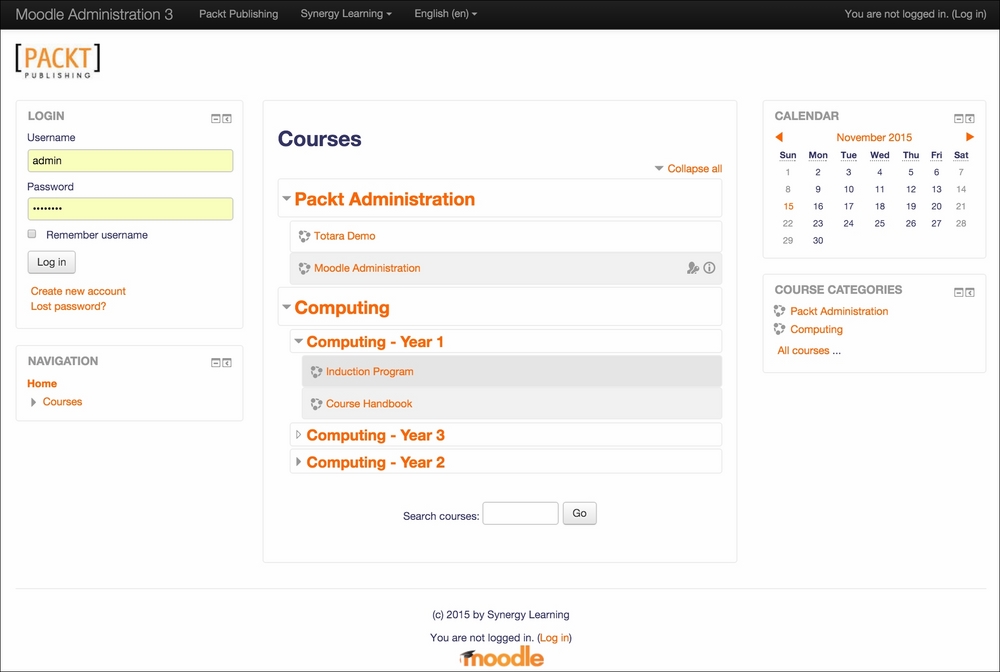
Task: Select day 30 in the calendar
Action: (x=818, y=241)
